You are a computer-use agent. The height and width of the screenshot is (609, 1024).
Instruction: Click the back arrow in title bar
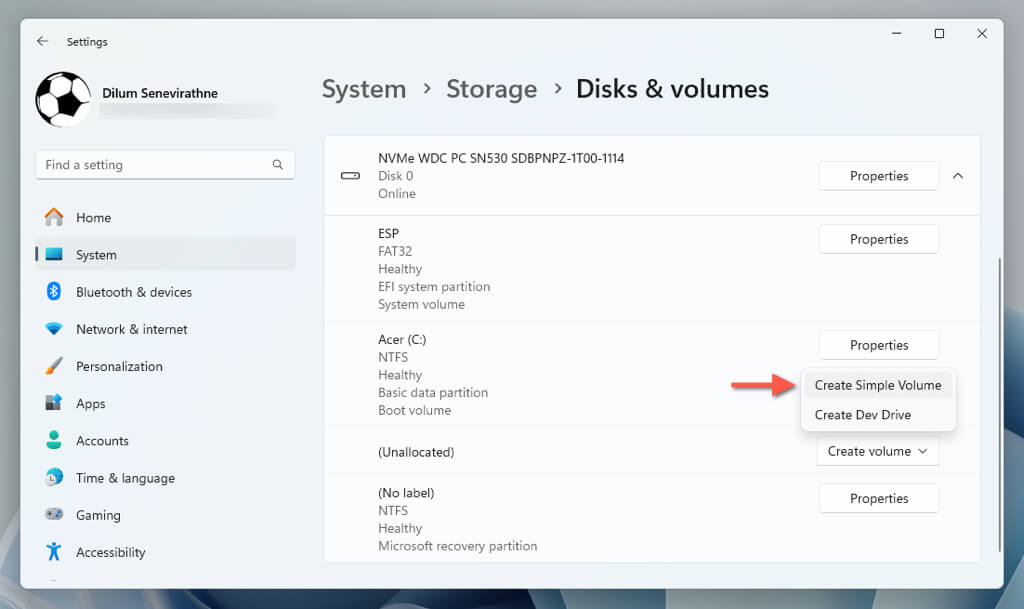(x=42, y=41)
